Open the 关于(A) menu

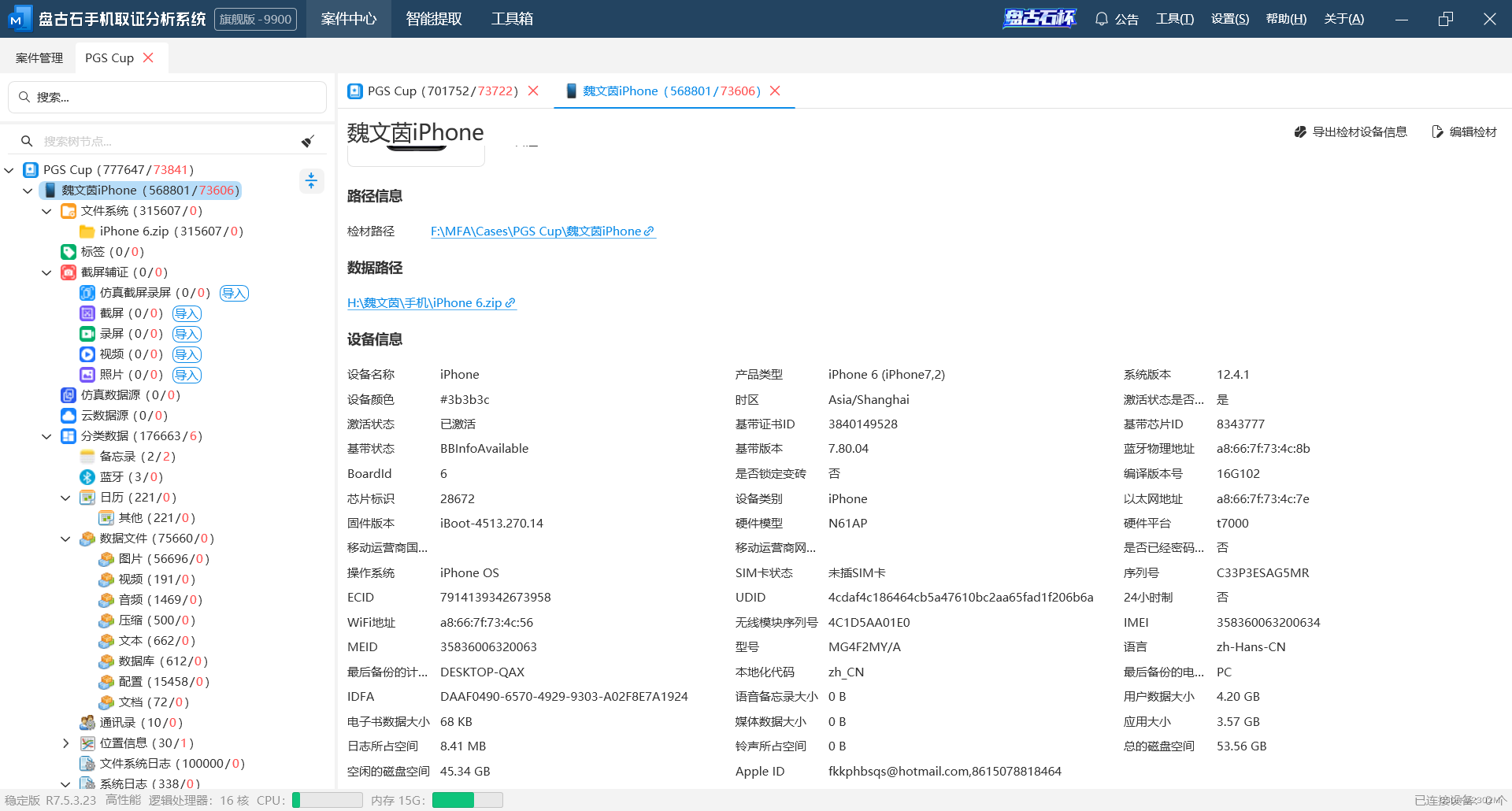click(x=1343, y=19)
